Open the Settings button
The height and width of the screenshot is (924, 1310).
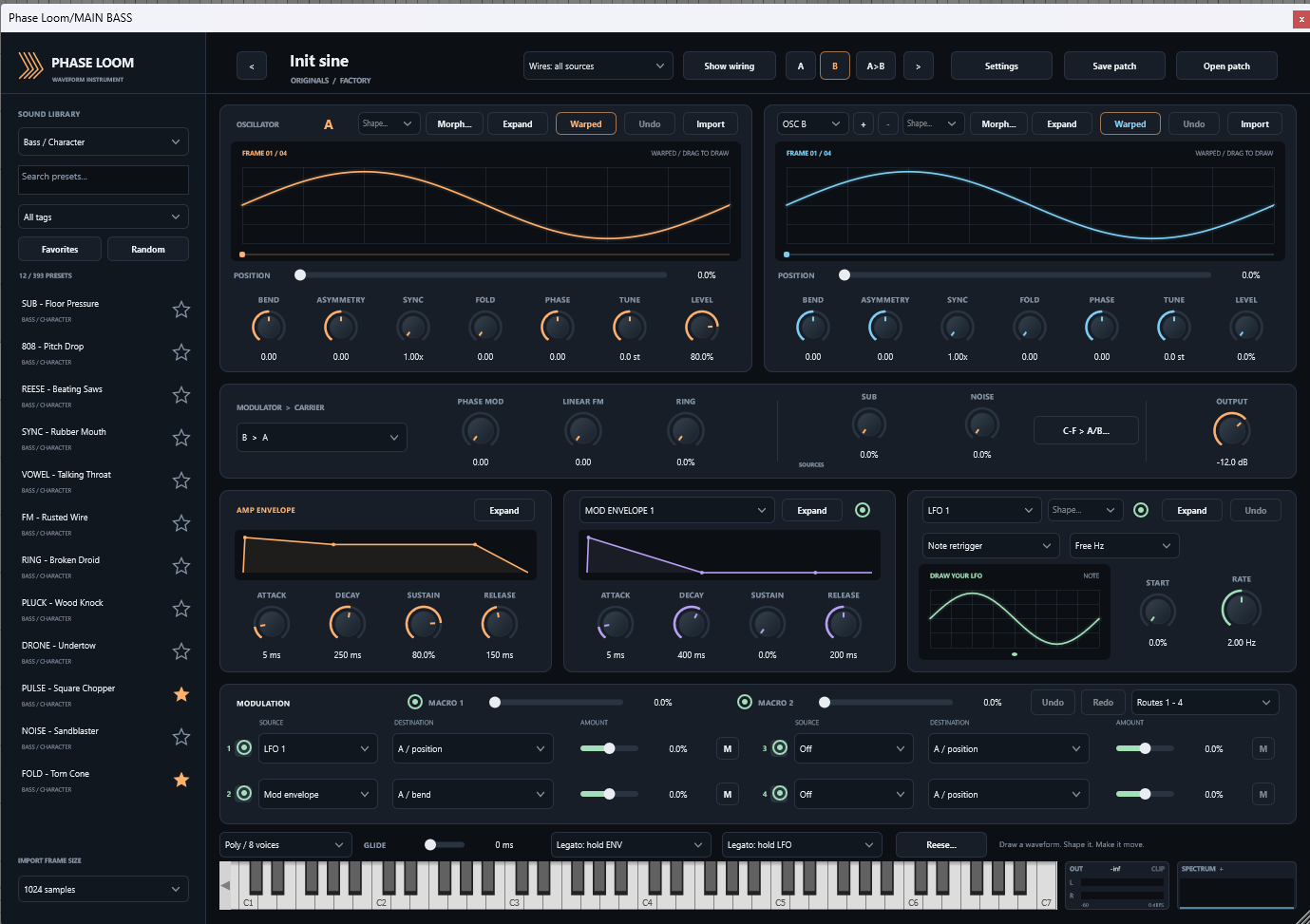[1001, 66]
